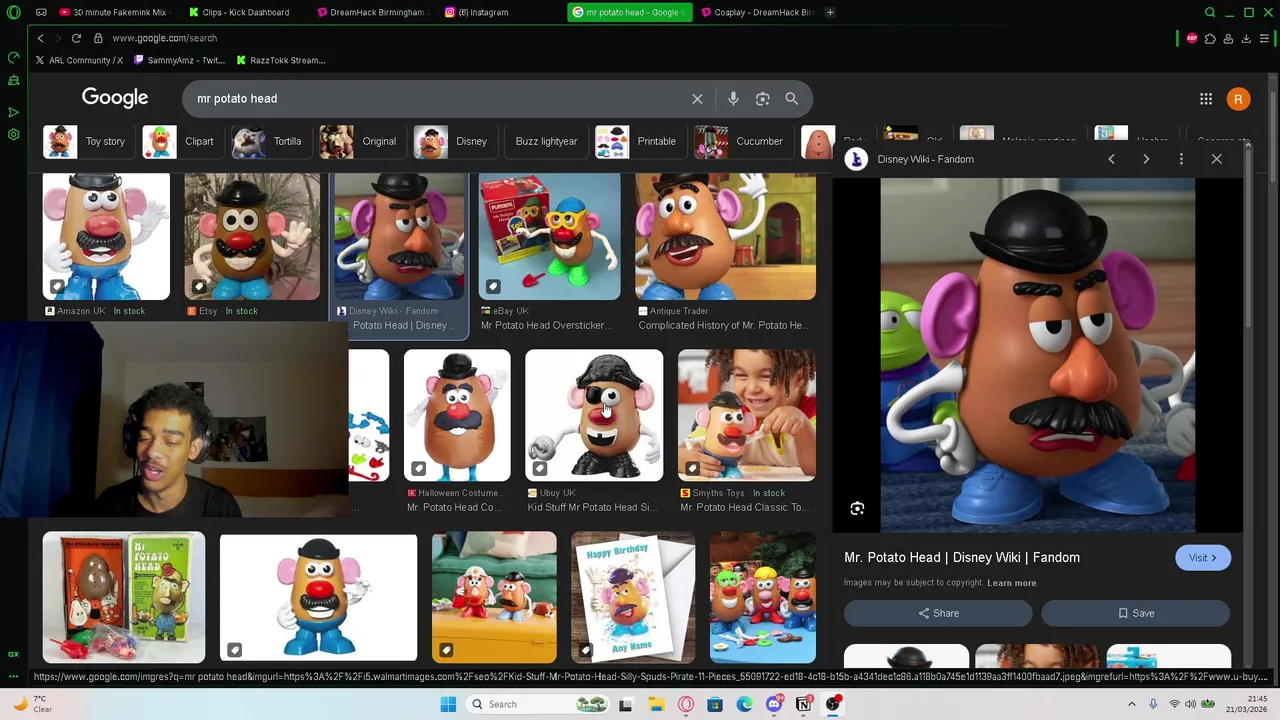Open Amazon UK potato head thumbnail
Image resolution: width=1280 pixels, height=720 pixels.
(x=106, y=237)
